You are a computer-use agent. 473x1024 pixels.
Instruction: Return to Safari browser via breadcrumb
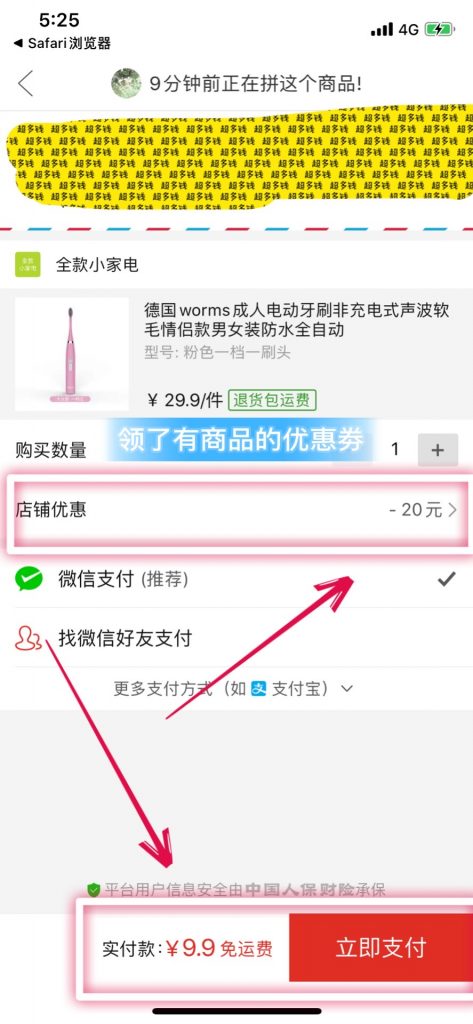click(x=62, y=44)
